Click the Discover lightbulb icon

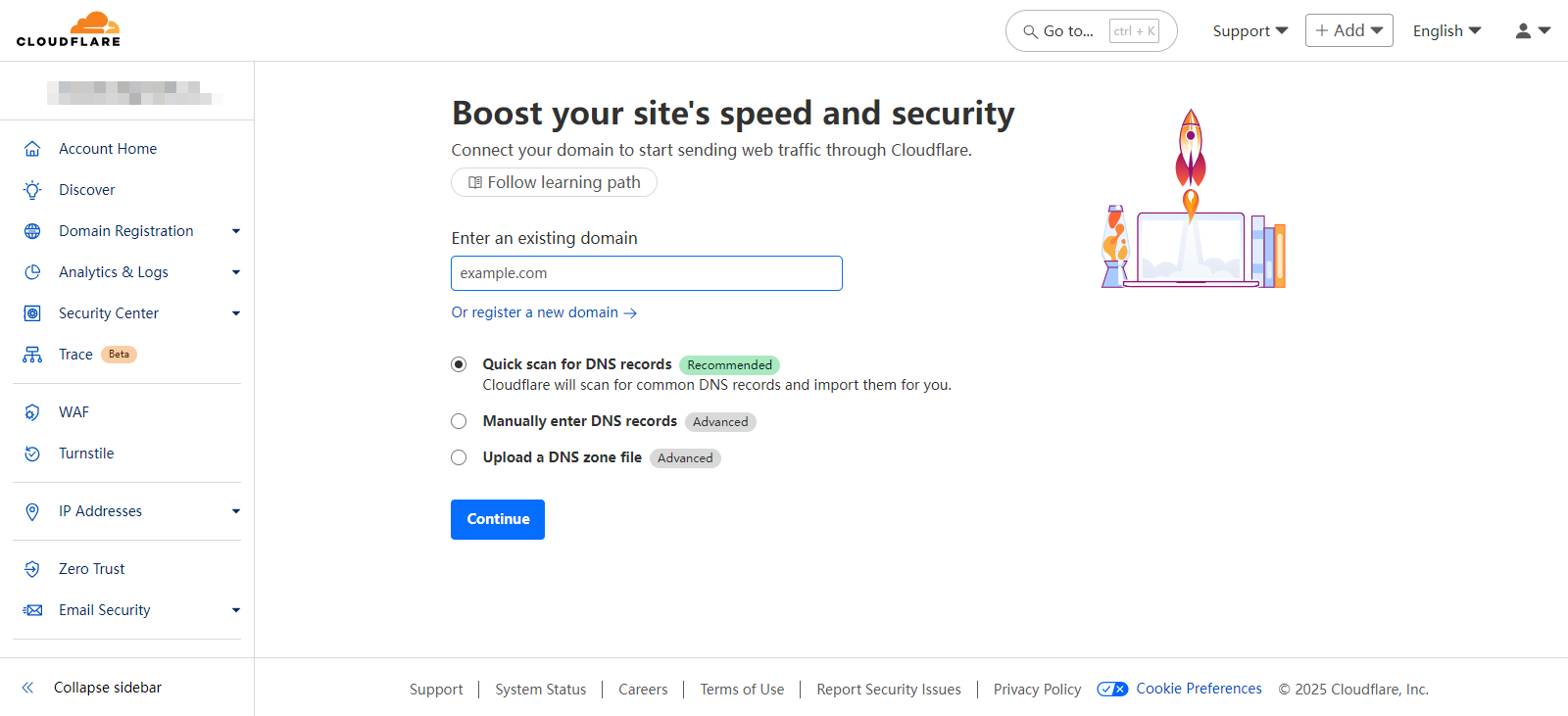32,190
